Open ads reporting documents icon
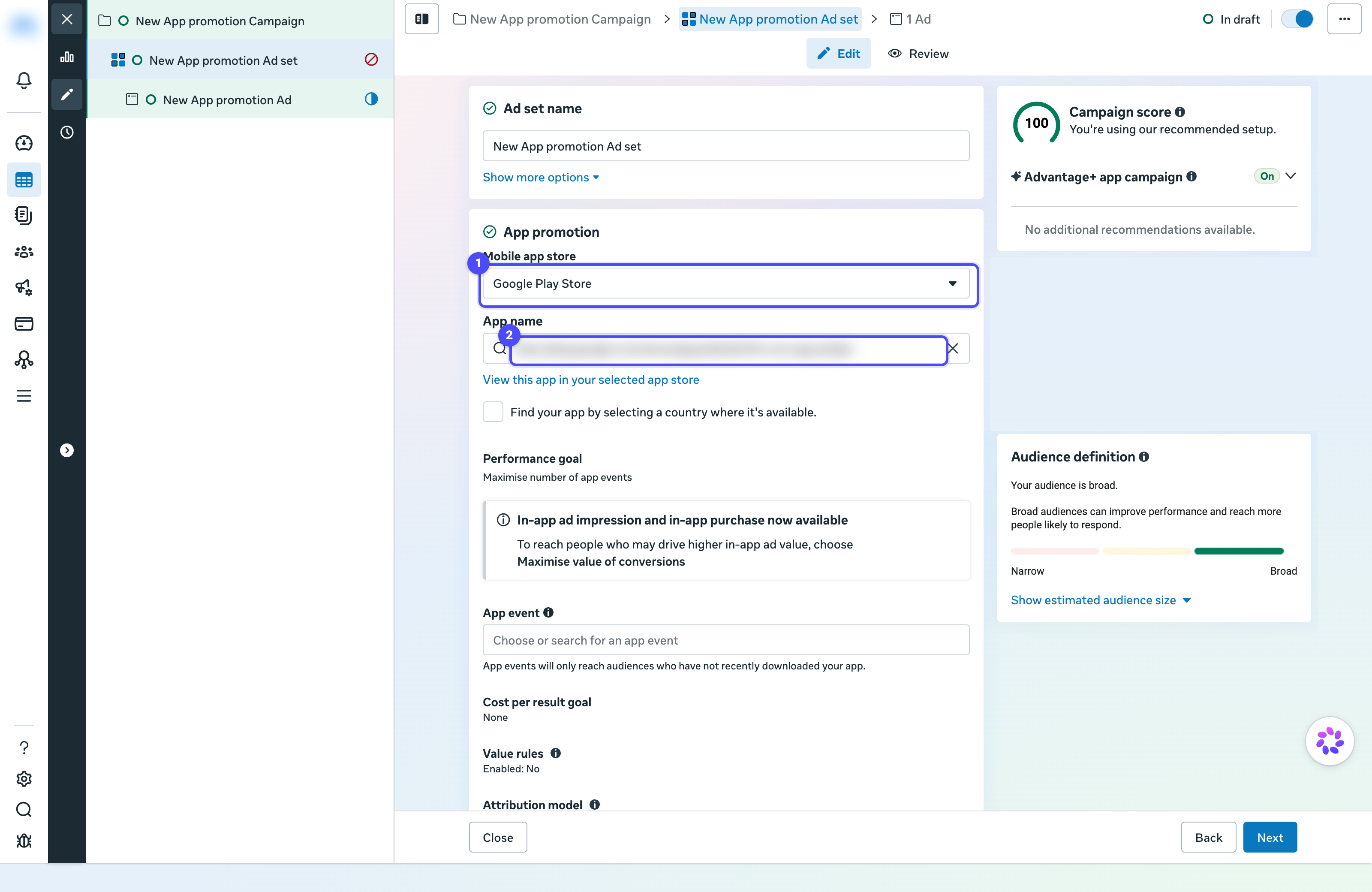This screenshot has width=1372, height=892. 24,216
